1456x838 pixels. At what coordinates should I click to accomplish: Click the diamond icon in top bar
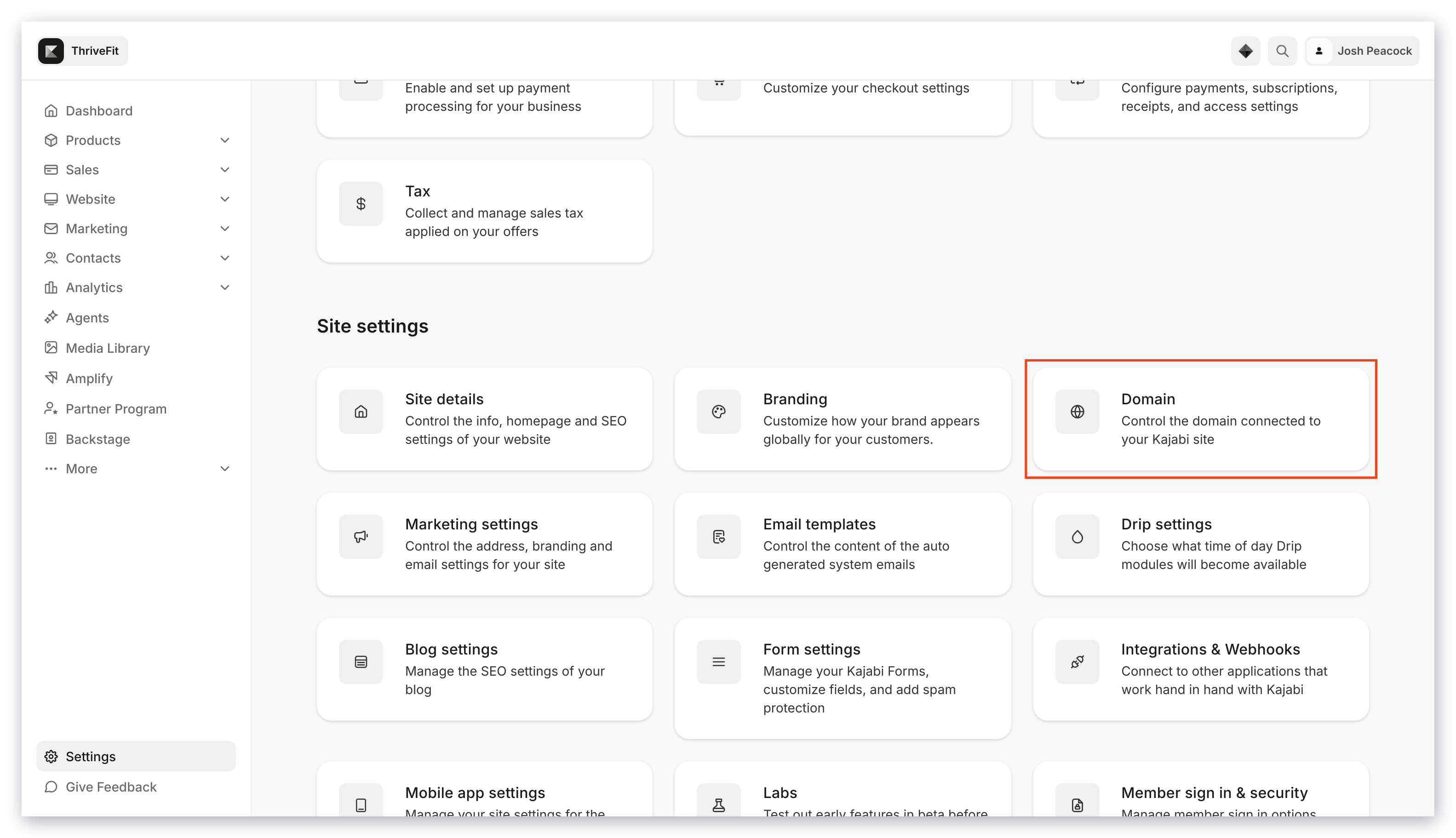click(x=1245, y=51)
